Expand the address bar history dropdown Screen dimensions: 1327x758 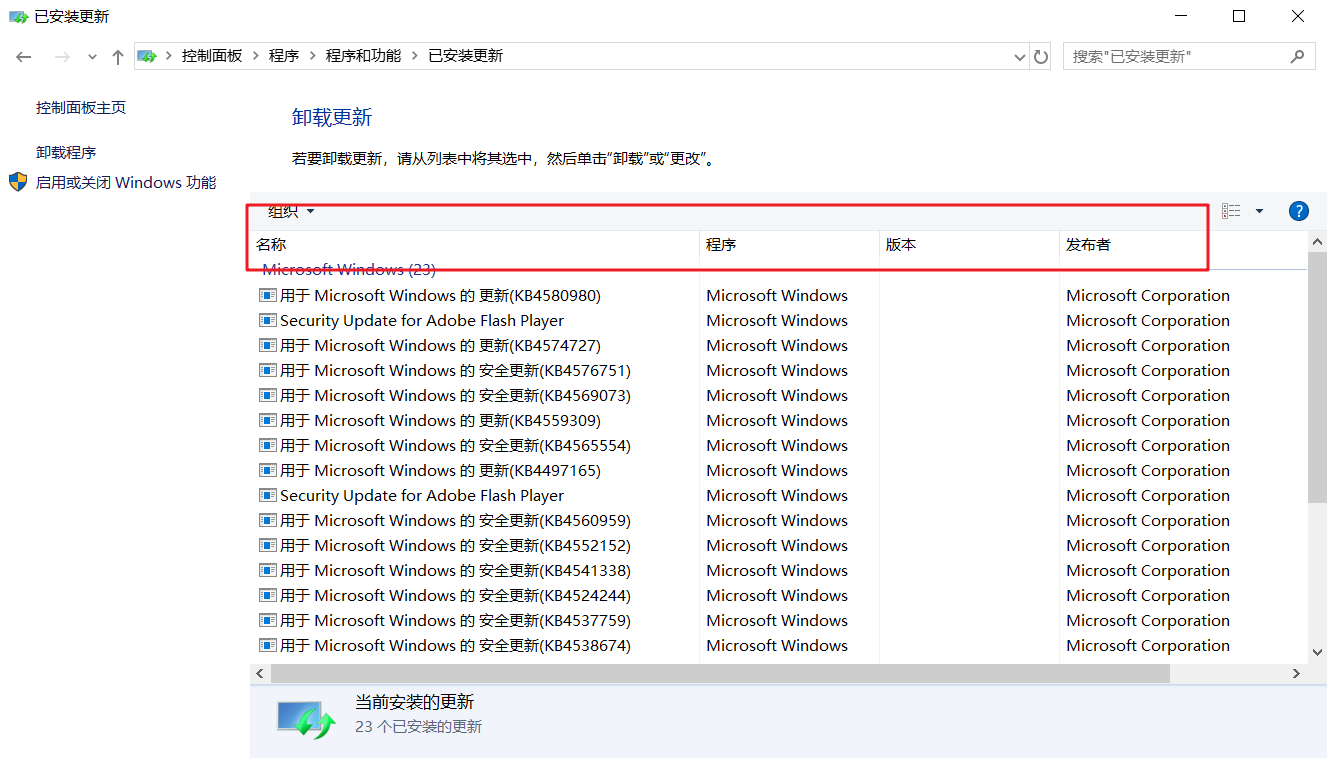coord(1020,57)
